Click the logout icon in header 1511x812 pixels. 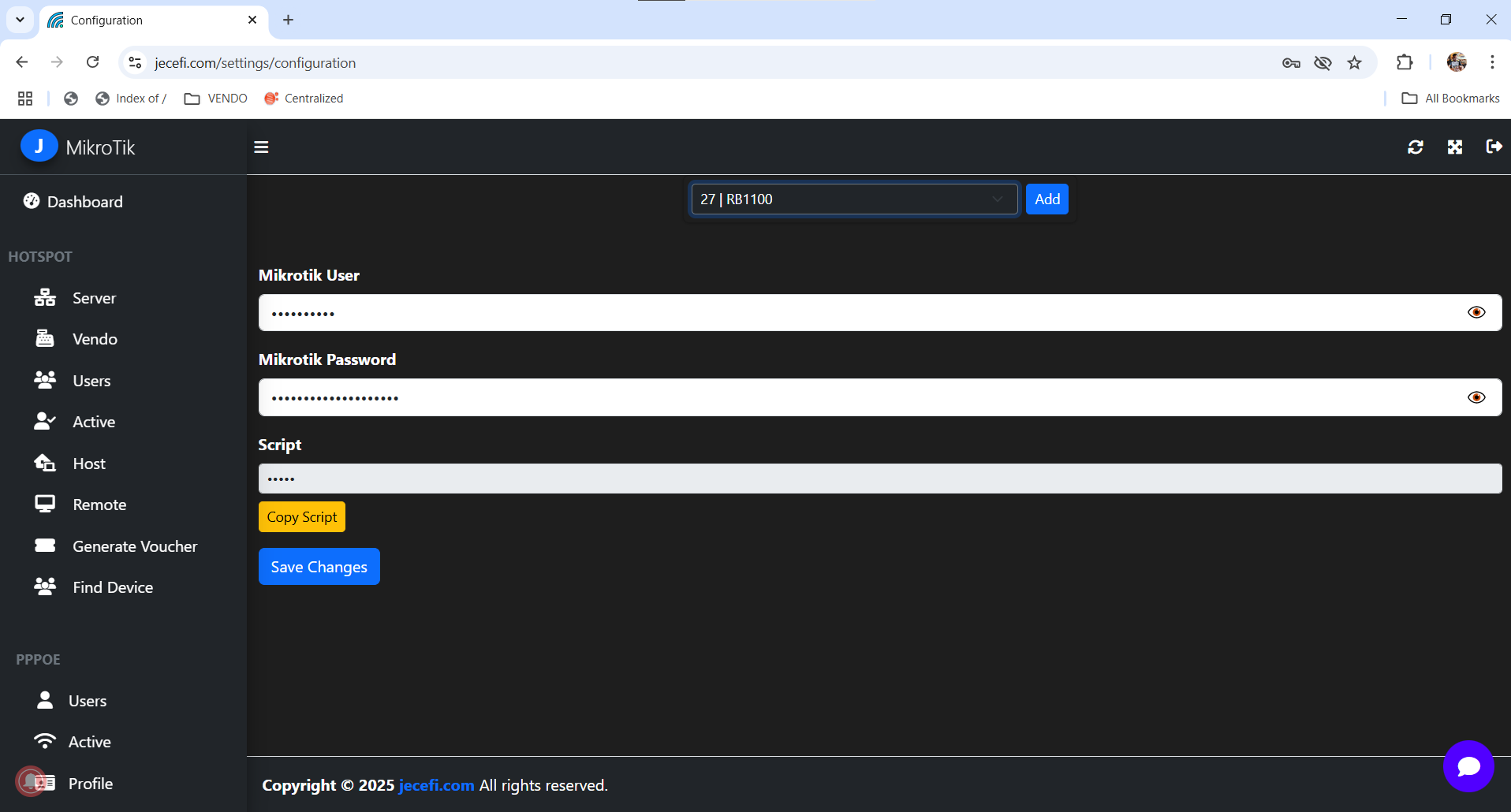pyautogui.click(x=1494, y=146)
